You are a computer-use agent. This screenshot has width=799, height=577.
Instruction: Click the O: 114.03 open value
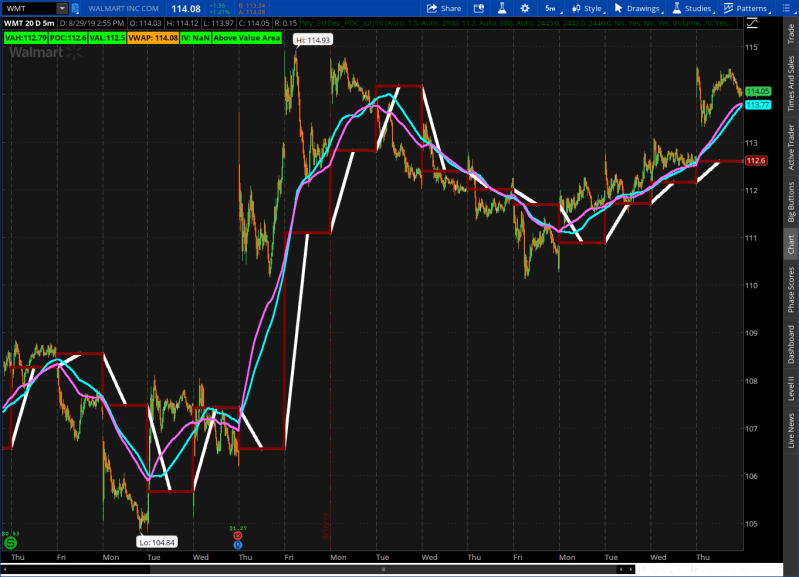pyautogui.click(x=146, y=23)
